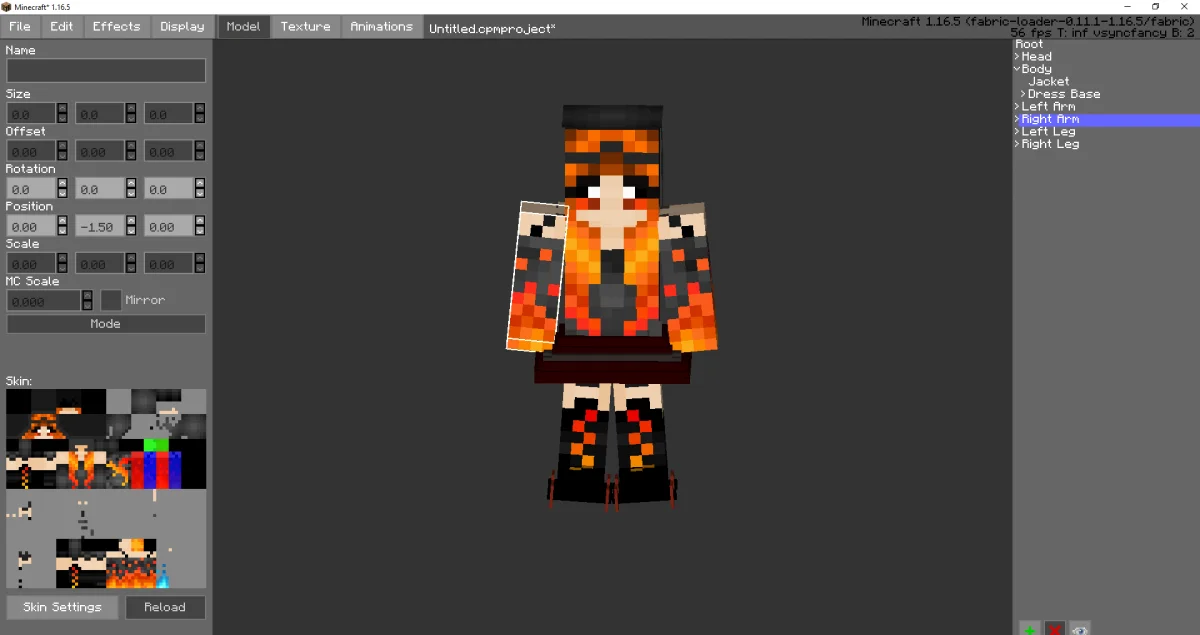Click the first Scale value field
This screenshot has width=1200, height=635.
tap(31, 263)
